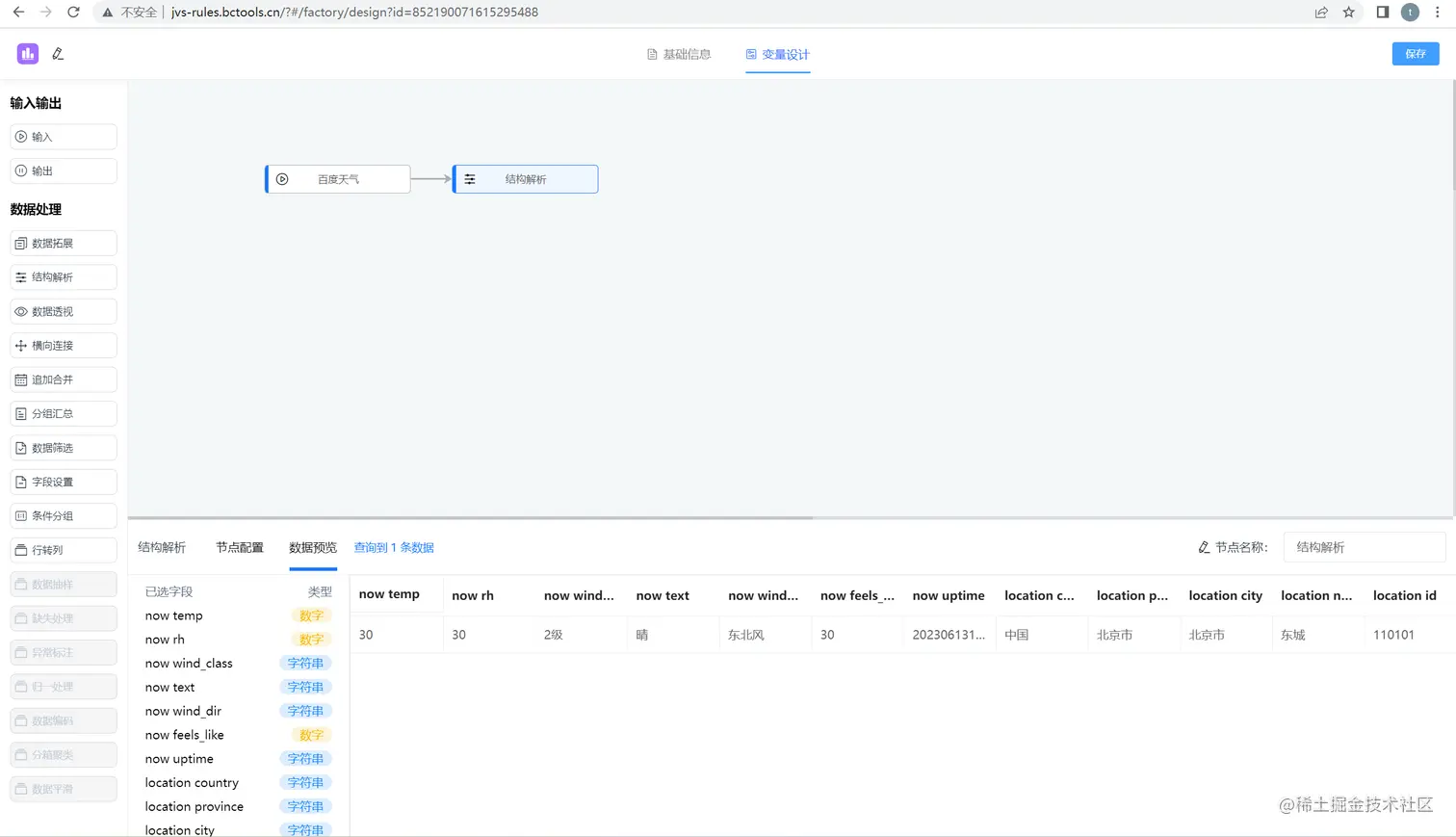Select the 结构解析 tool in sidebar

pyautogui.click(x=64, y=277)
